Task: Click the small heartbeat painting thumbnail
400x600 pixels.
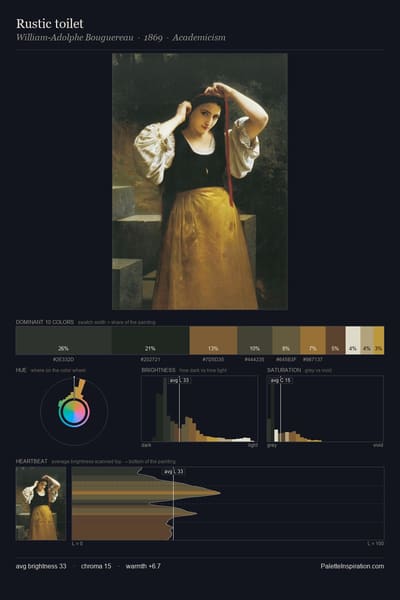Action: (x=41, y=504)
